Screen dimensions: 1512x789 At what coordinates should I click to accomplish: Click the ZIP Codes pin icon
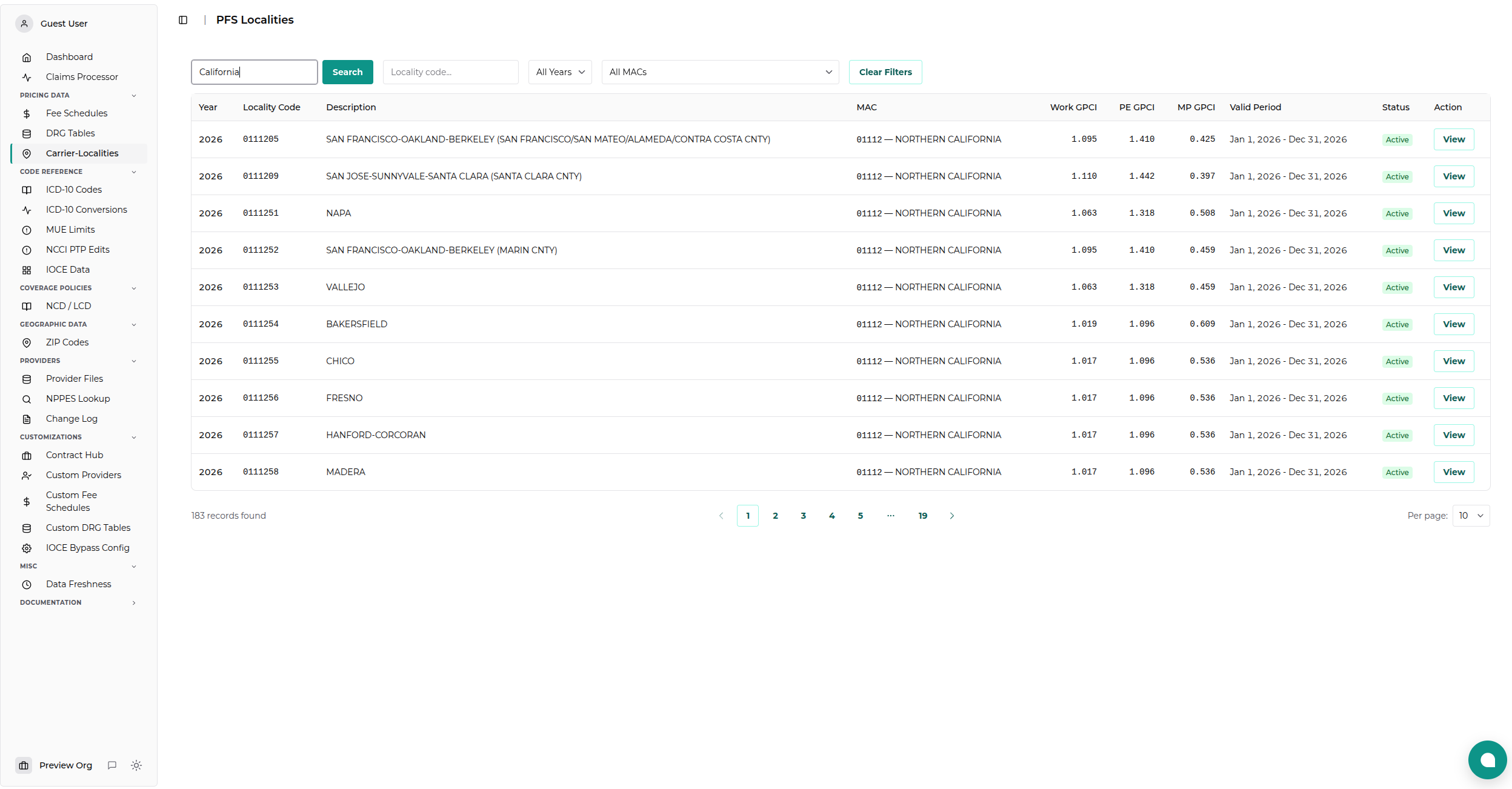click(27, 343)
